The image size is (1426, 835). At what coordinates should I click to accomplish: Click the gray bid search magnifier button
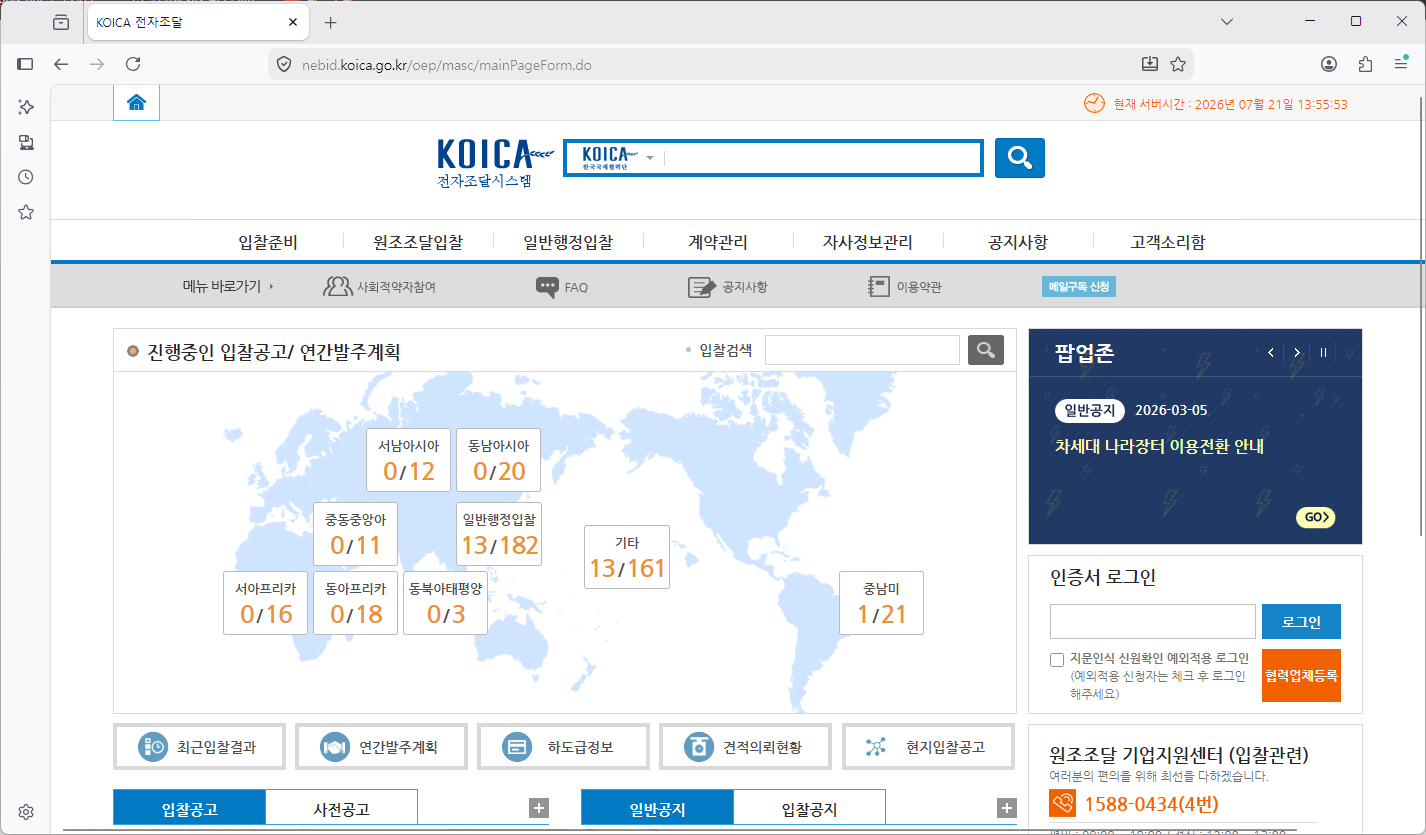(986, 350)
